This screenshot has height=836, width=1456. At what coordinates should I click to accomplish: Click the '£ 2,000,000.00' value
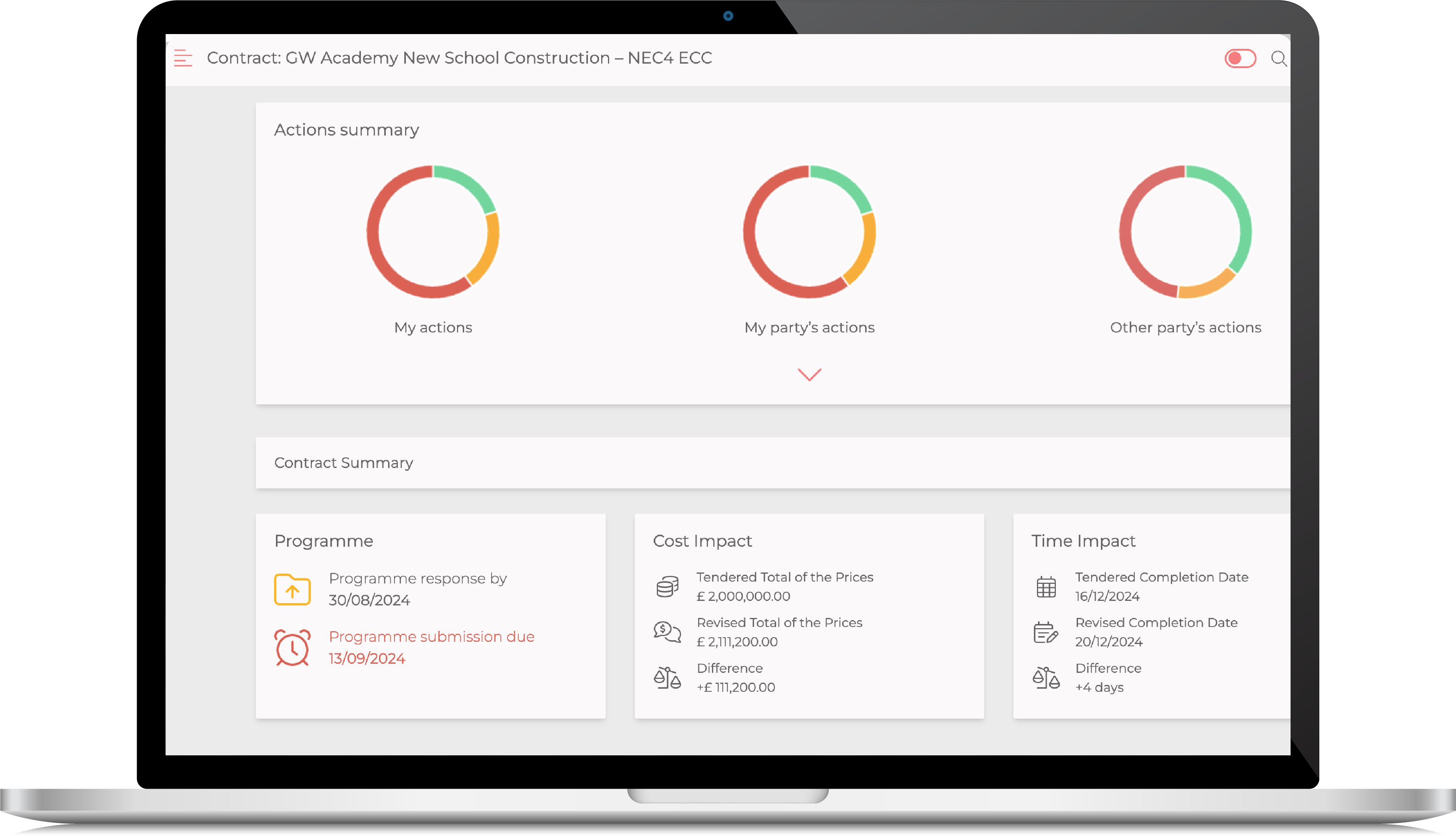point(743,597)
